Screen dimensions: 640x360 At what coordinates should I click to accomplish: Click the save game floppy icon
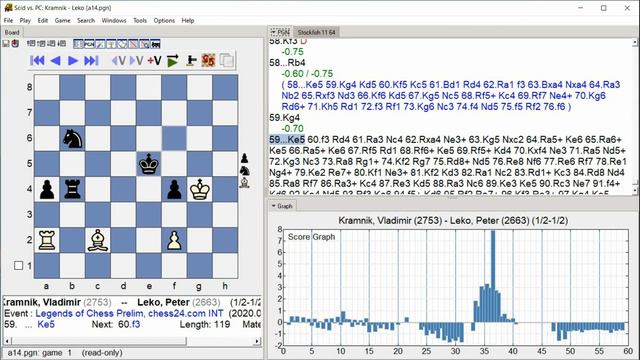pyautogui.click(x=6, y=43)
